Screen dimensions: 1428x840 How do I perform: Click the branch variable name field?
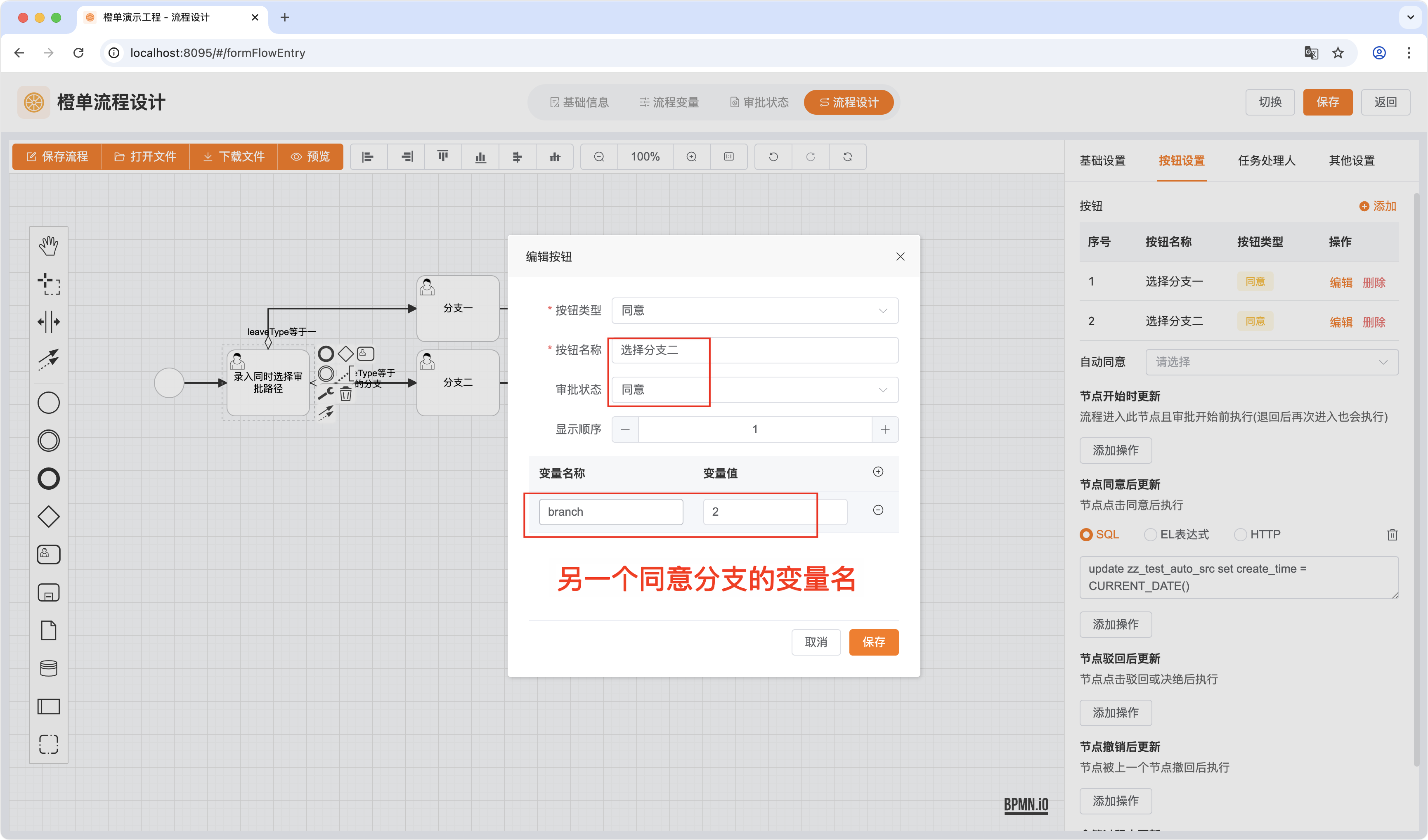[610, 512]
